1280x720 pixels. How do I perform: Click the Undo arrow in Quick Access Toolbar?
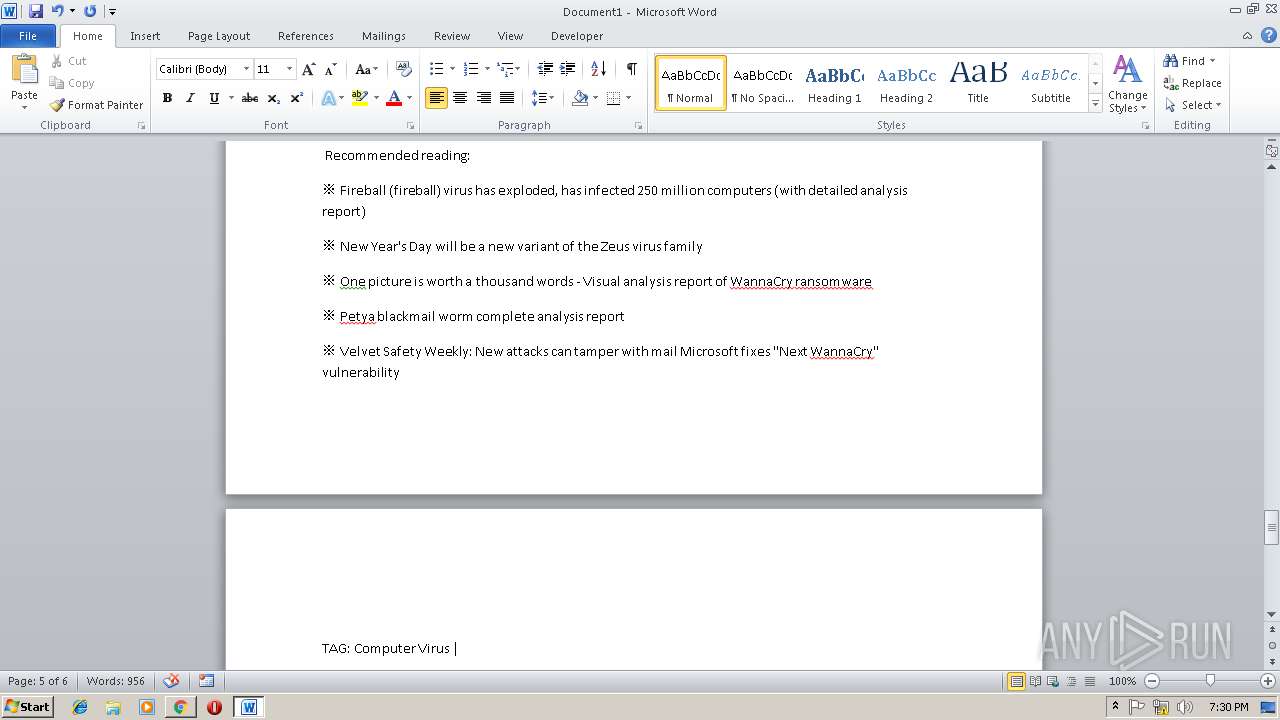tap(57, 11)
